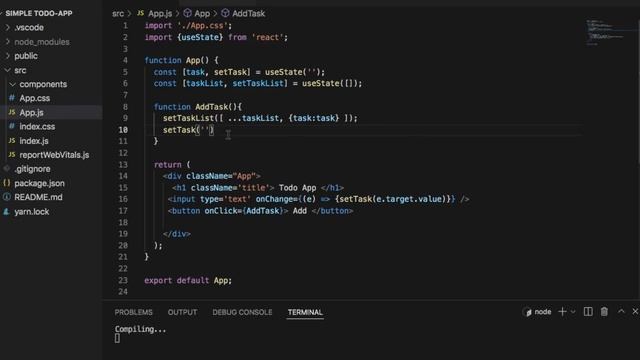Click inside the terminal input area
Viewport: 640px width, 360px height.
point(117,338)
